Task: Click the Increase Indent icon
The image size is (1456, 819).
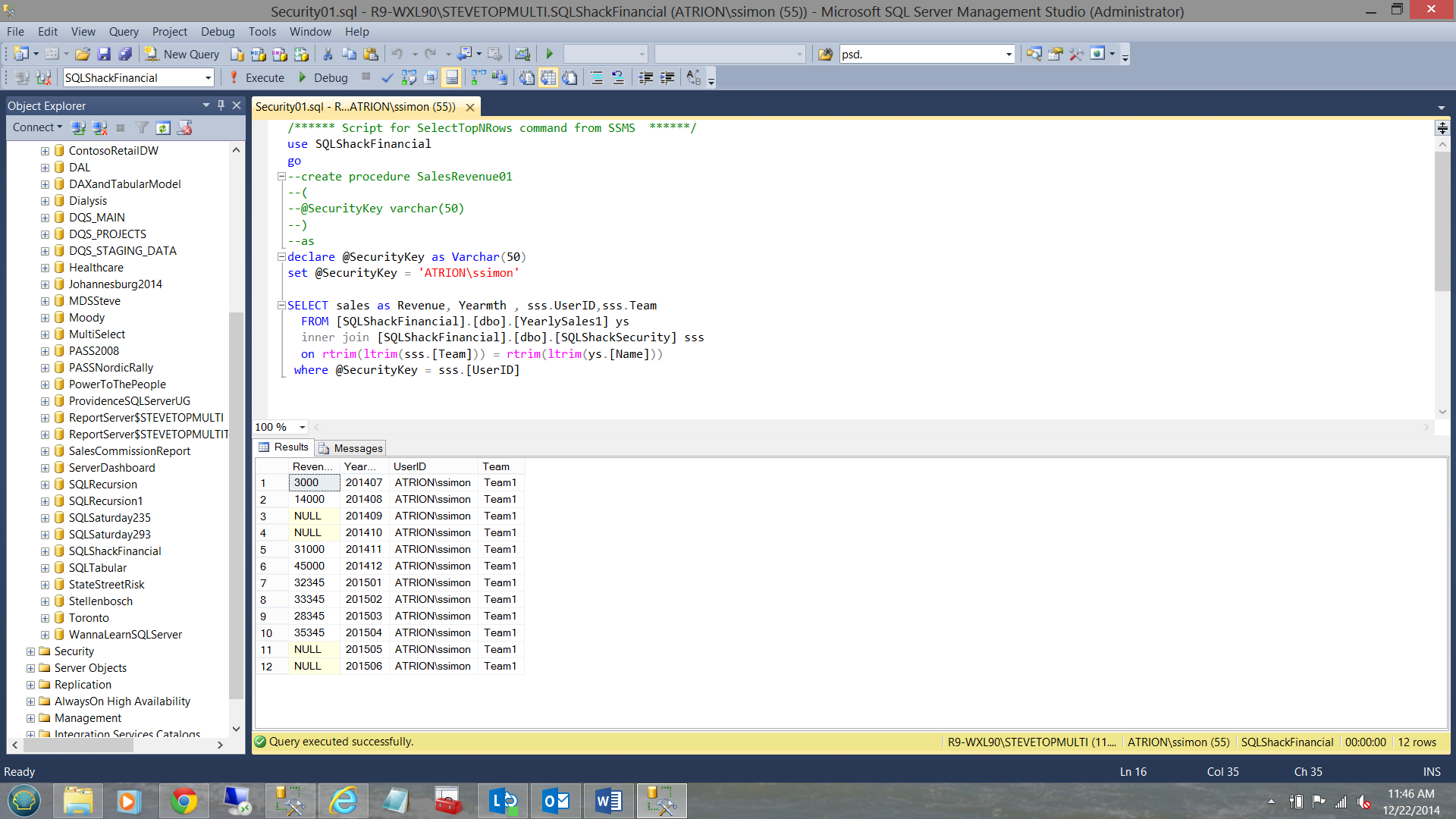Action: [667, 77]
